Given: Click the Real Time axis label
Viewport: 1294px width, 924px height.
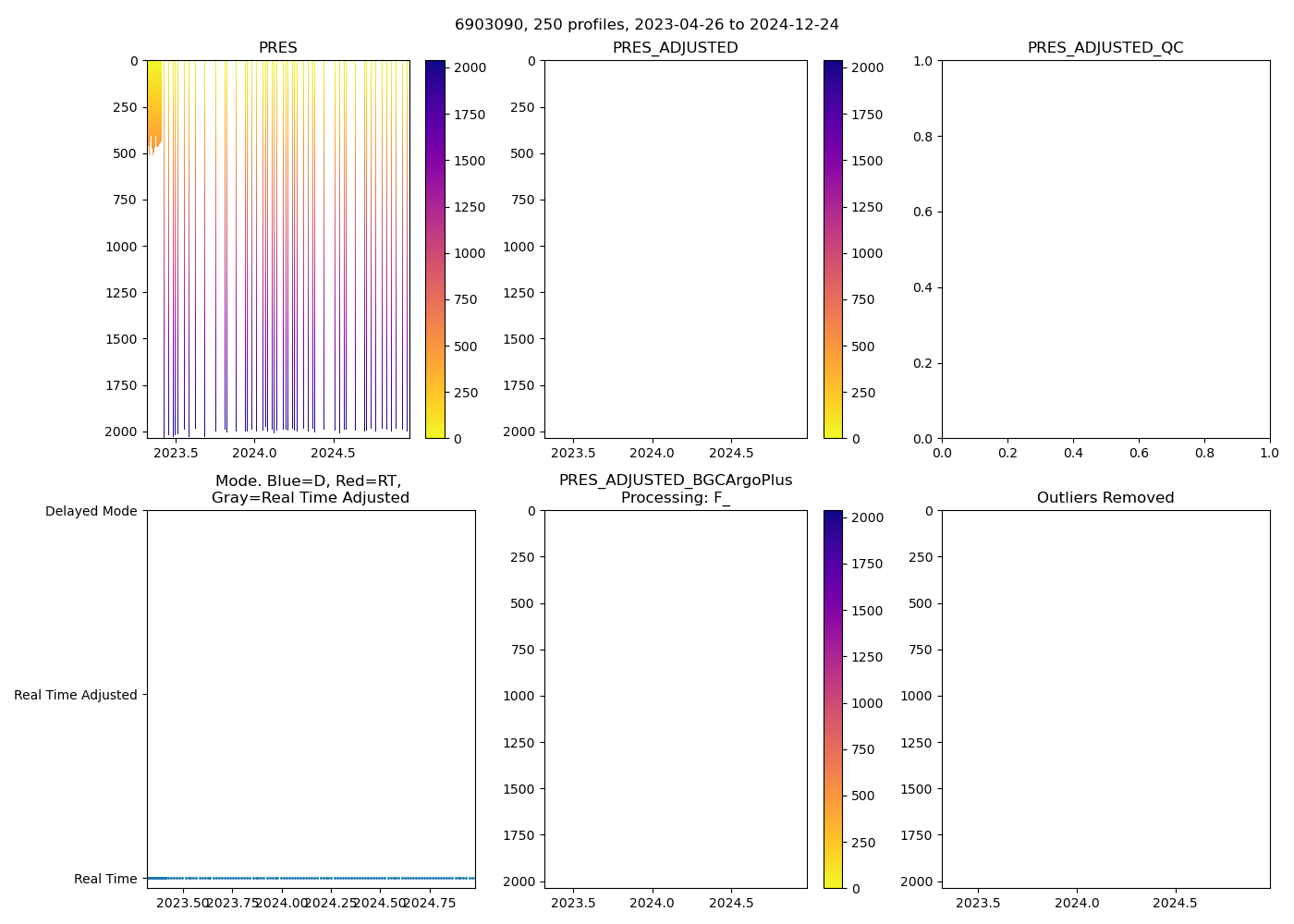Looking at the screenshot, I should [105, 879].
